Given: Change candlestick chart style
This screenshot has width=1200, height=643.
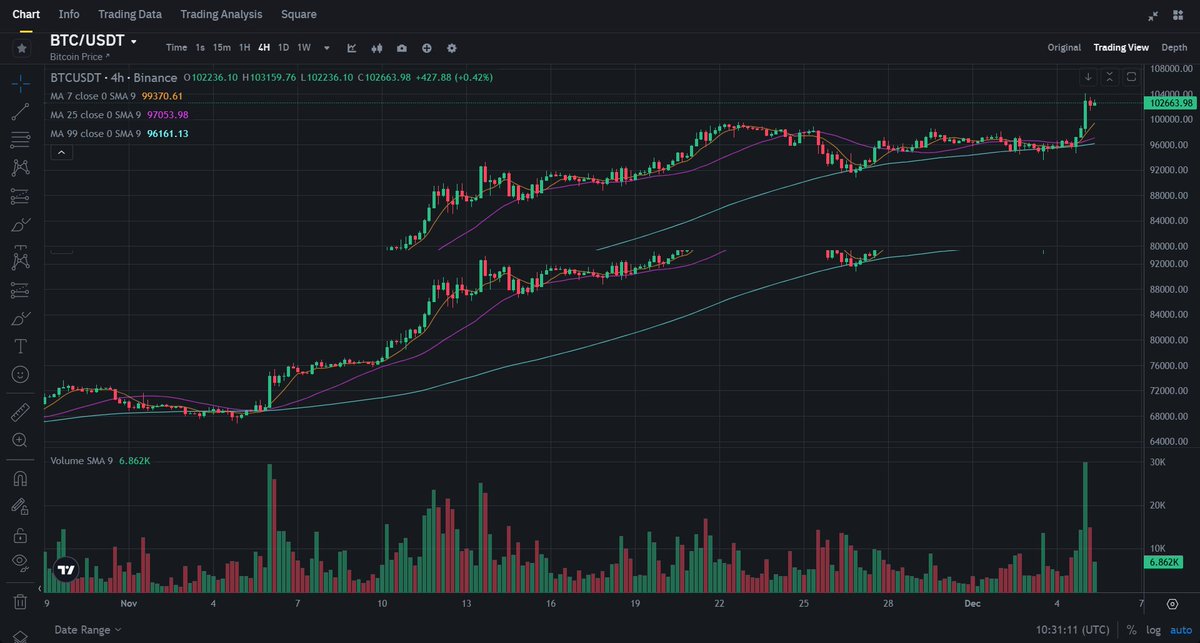Looking at the screenshot, I should [x=377, y=47].
